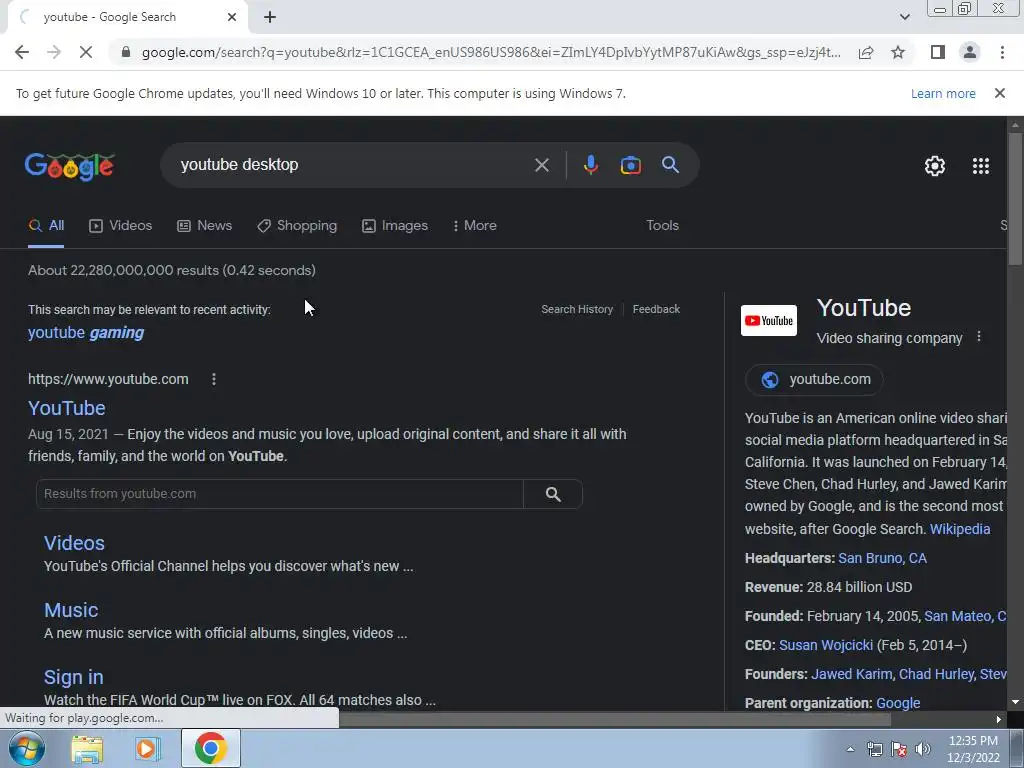Open the Sign in sitelink
Screen dimensions: 1024x768
[x=73, y=677]
